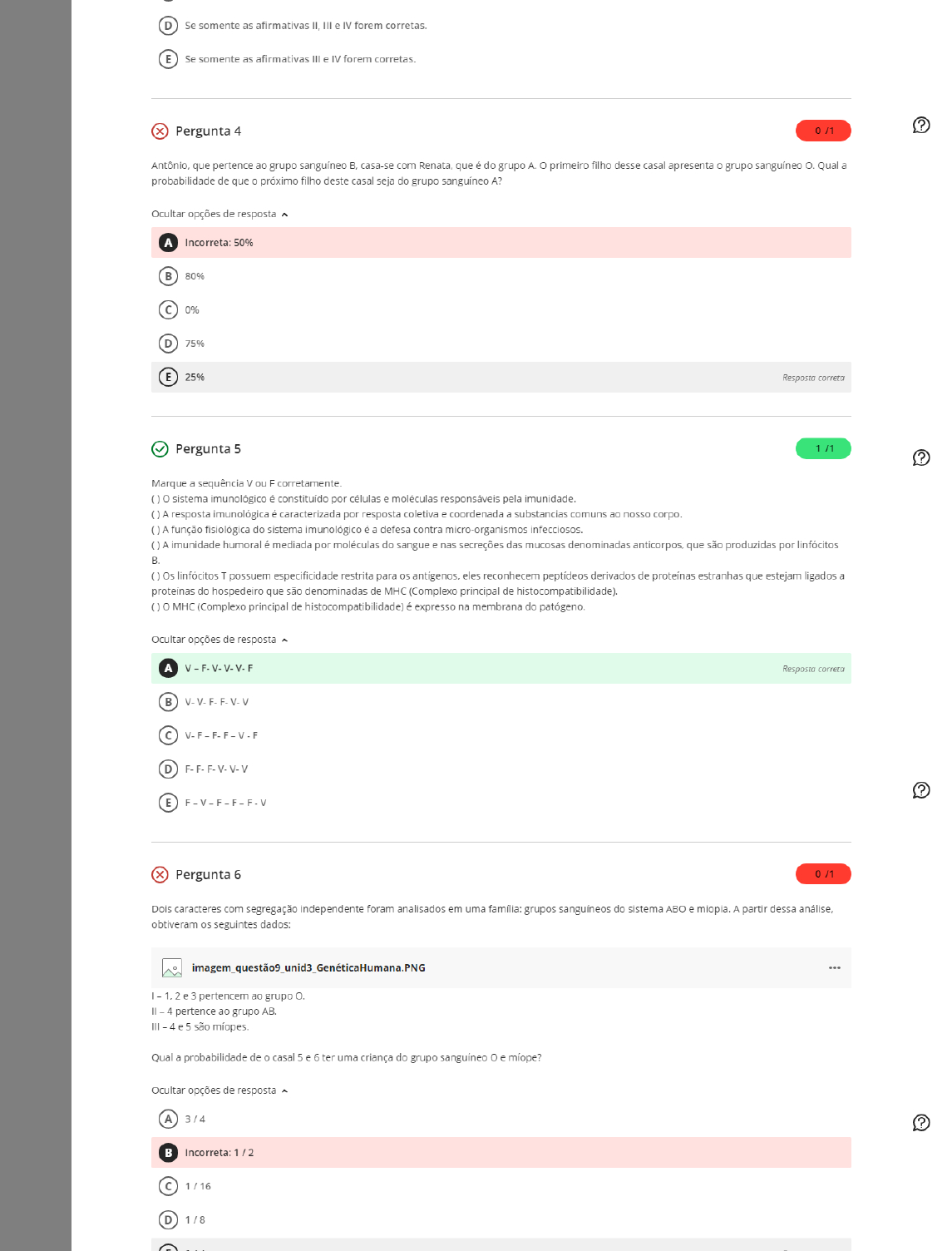Click the help icon near Pergunta 6 answers
Image resolution: width=952 pixels, height=1251 pixels.
[x=920, y=1122]
